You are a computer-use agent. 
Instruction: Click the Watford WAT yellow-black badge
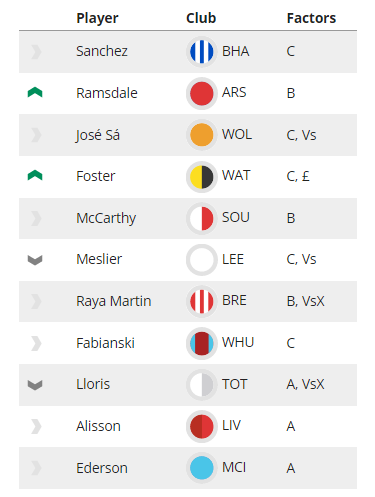[201, 177]
